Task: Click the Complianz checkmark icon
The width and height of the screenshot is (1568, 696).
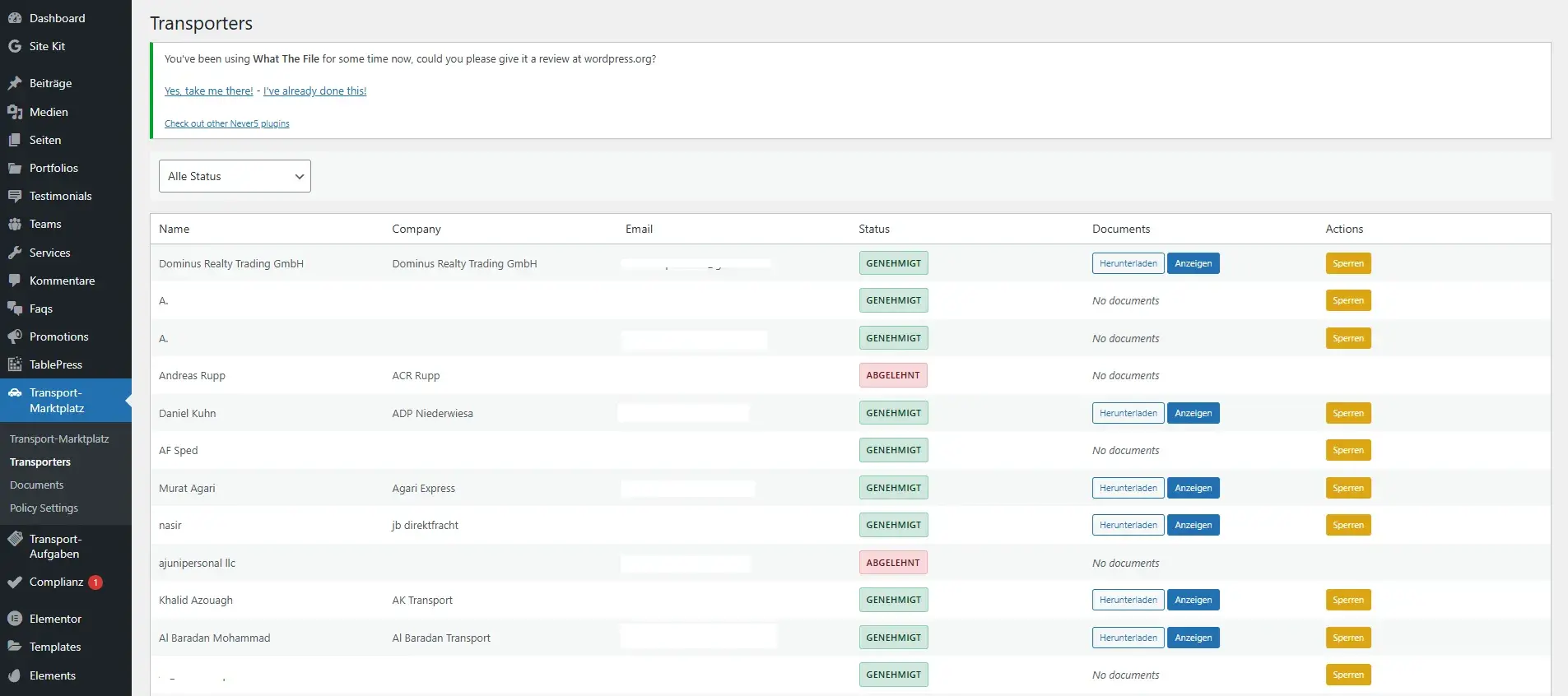Action: tap(15, 582)
